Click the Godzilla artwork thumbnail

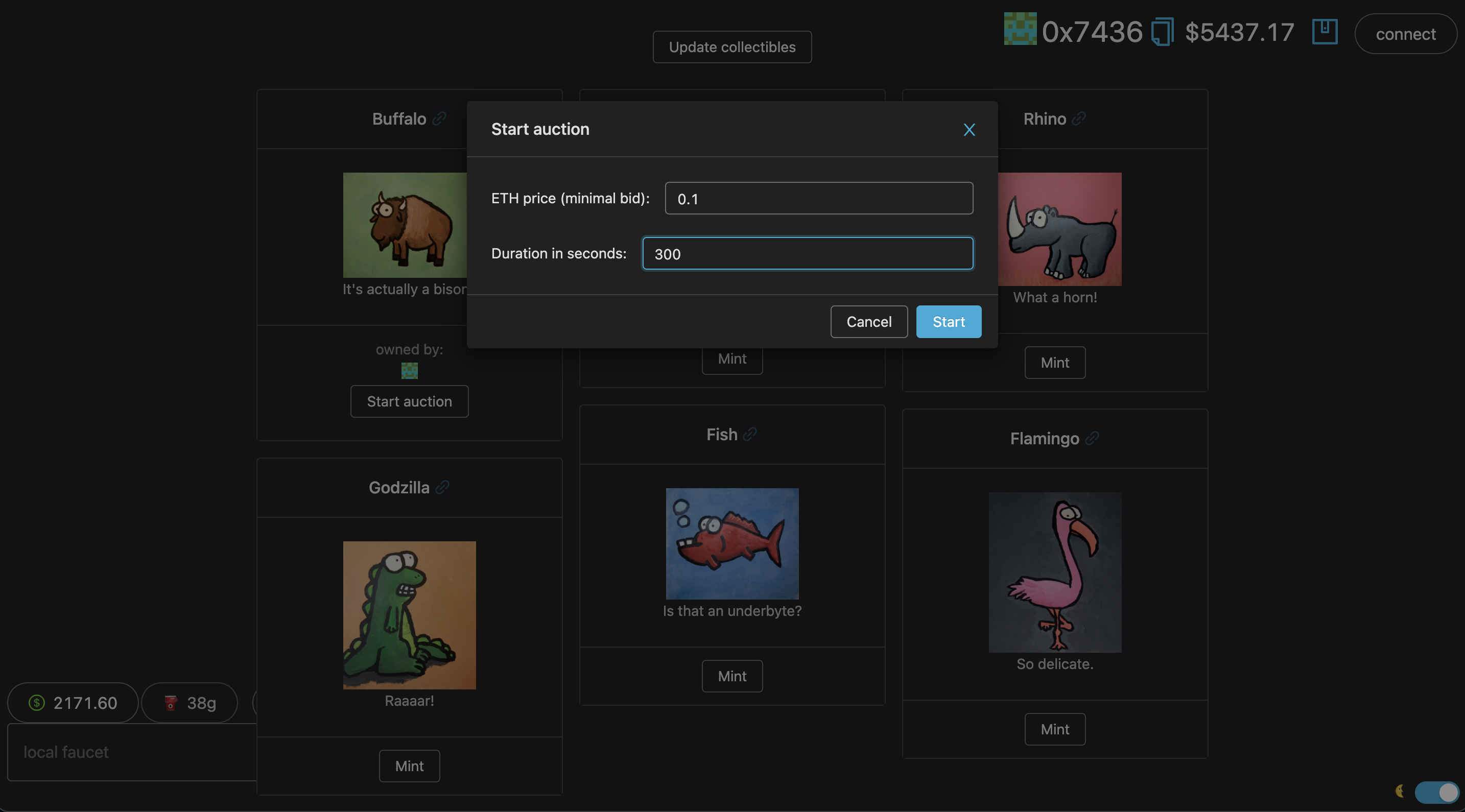[x=409, y=615]
